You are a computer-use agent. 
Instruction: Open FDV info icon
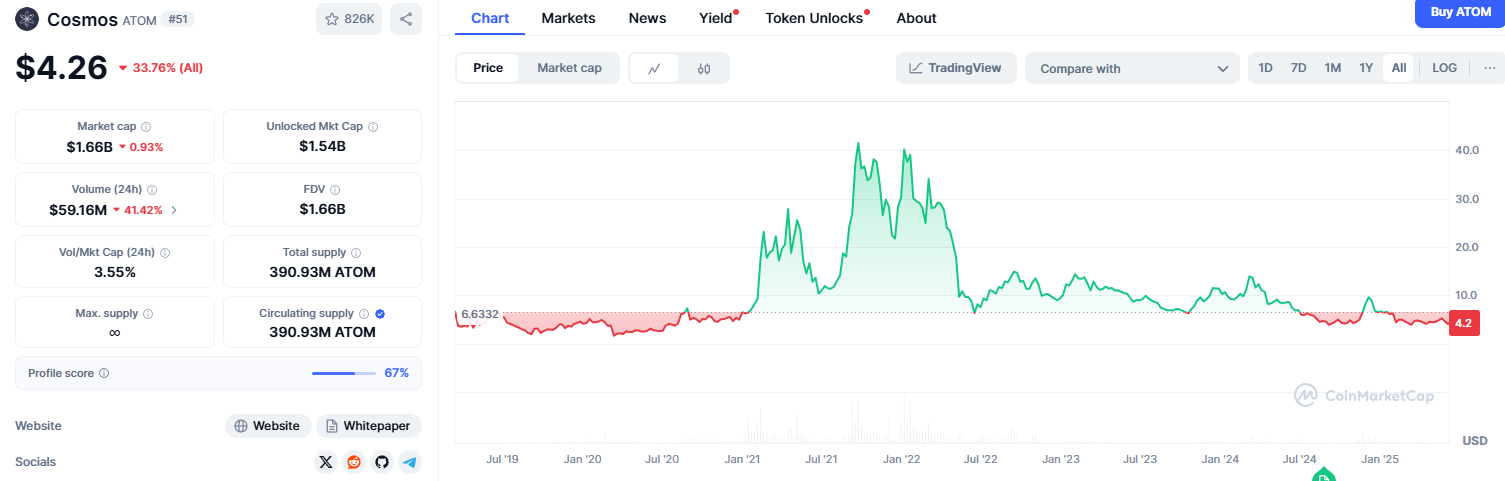click(335, 190)
